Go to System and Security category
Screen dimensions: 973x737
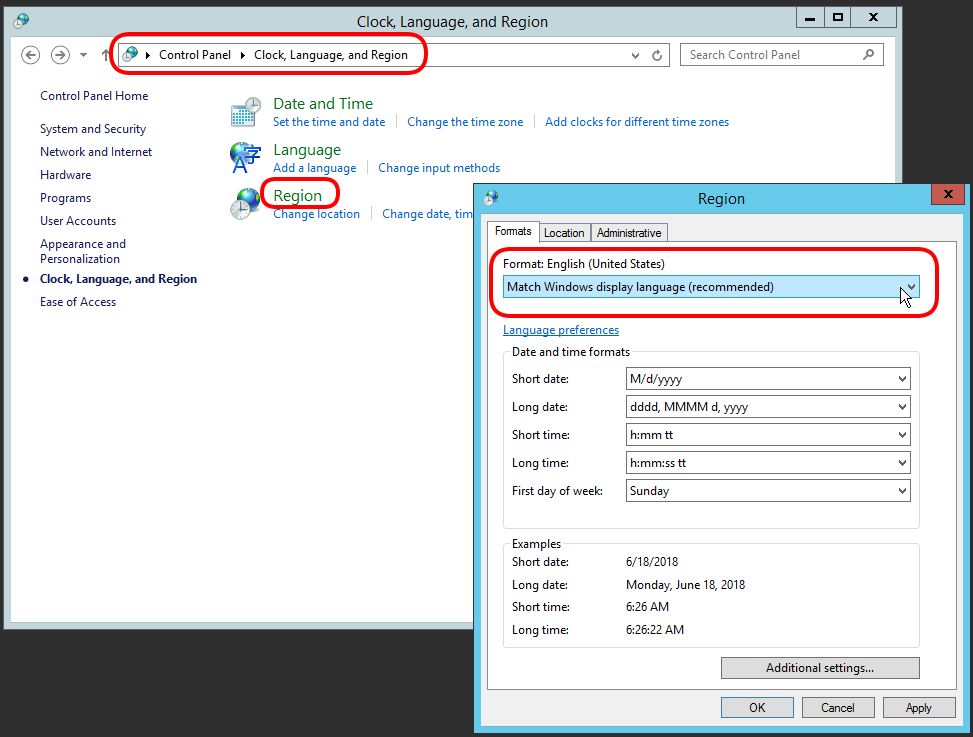93,129
